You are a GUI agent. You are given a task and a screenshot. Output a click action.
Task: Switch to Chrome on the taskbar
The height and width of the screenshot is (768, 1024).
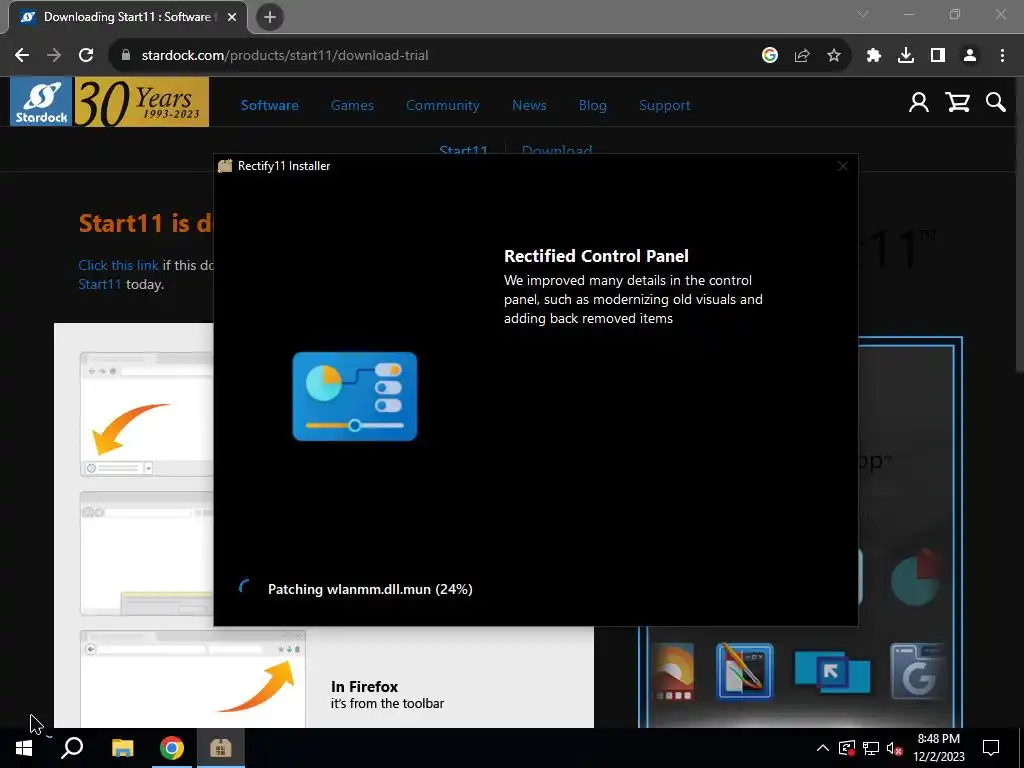tap(172, 748)
